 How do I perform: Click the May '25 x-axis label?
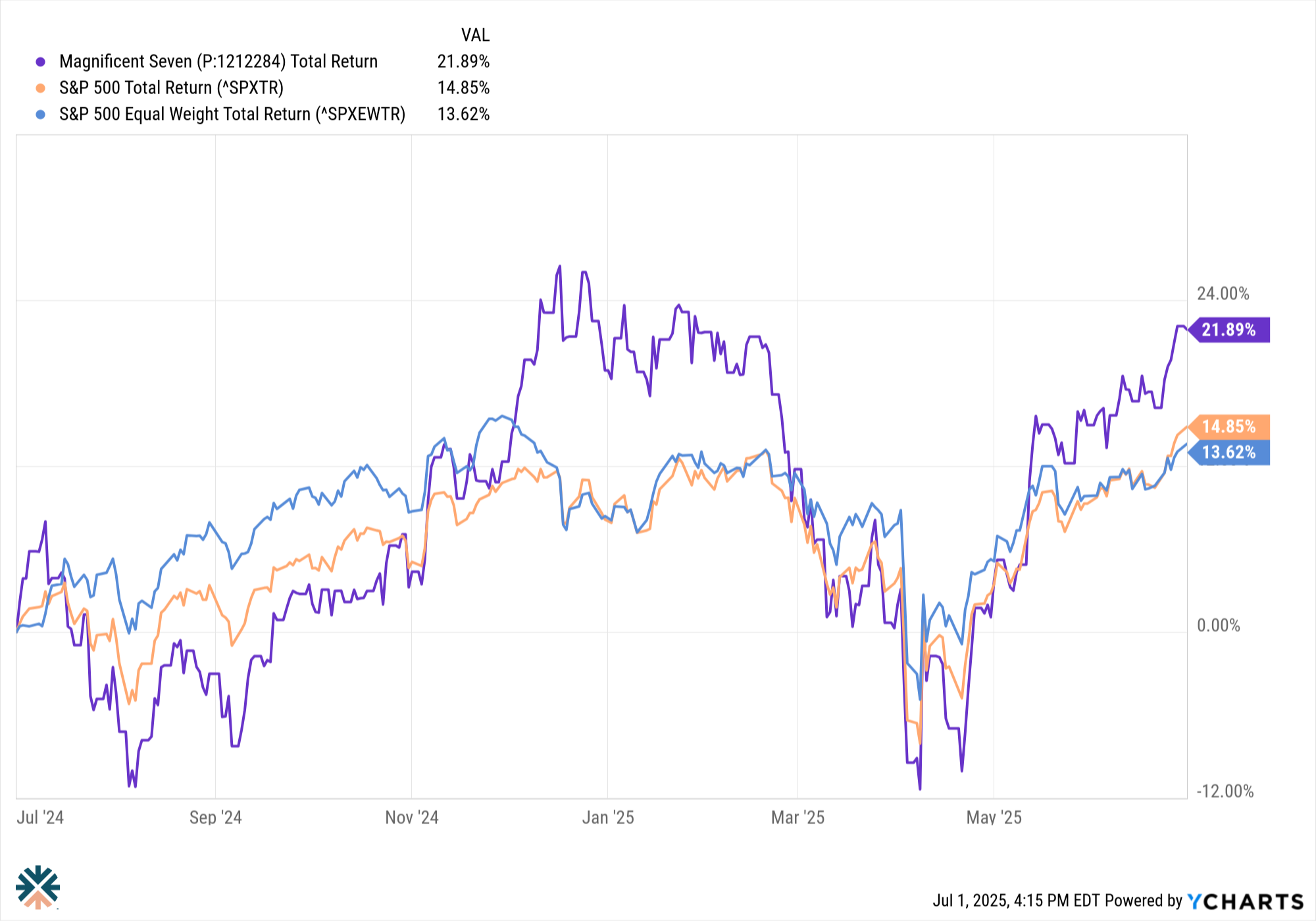pyautogui.click(x=994, y=818)
